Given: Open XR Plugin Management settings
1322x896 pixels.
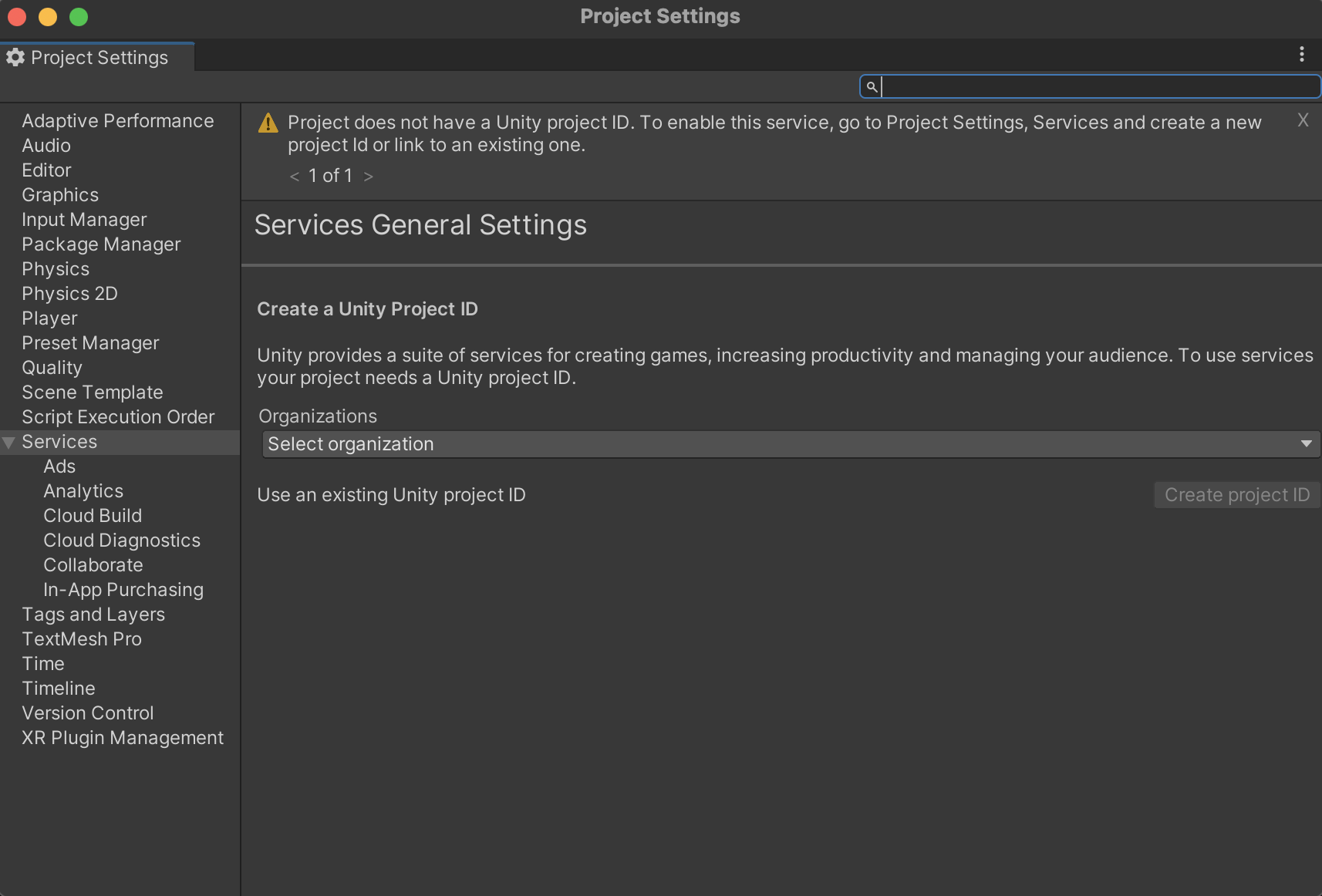Looking at the screenshot, I should pos(123,738).
